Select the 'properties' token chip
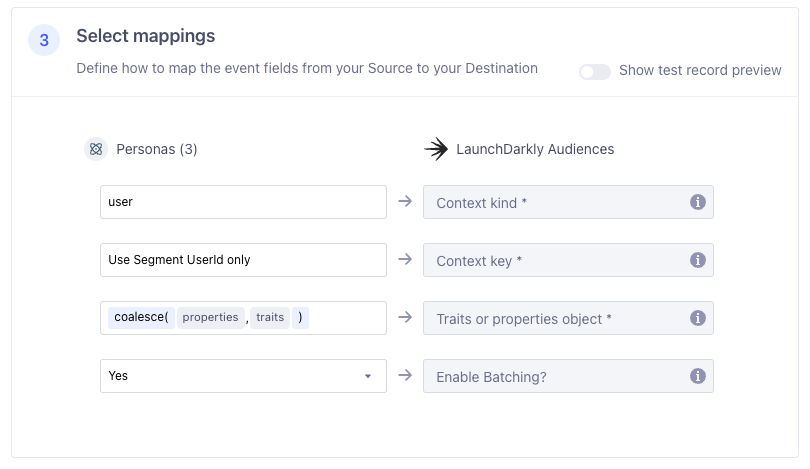This screenshot has width=810, height=469. click(210, 317)
